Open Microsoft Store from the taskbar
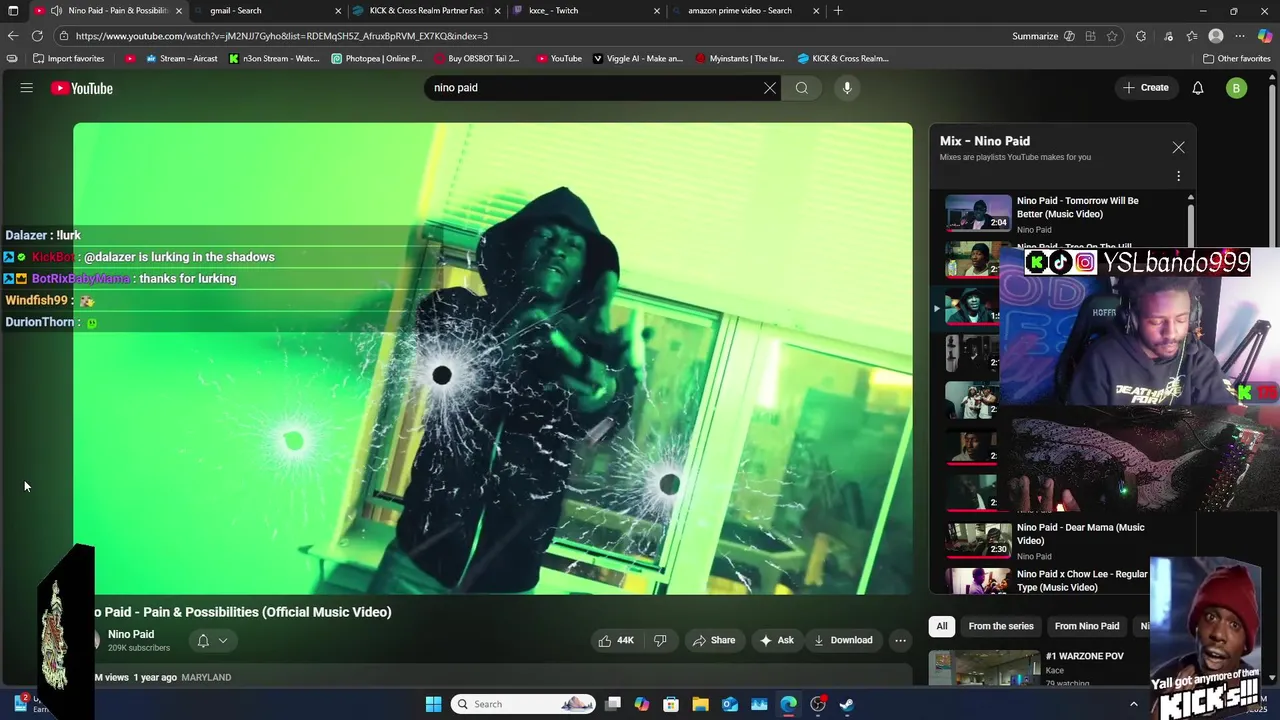The width and height of the screenshot is (1280, 720). pyautogui.click(x=671, y=704)
